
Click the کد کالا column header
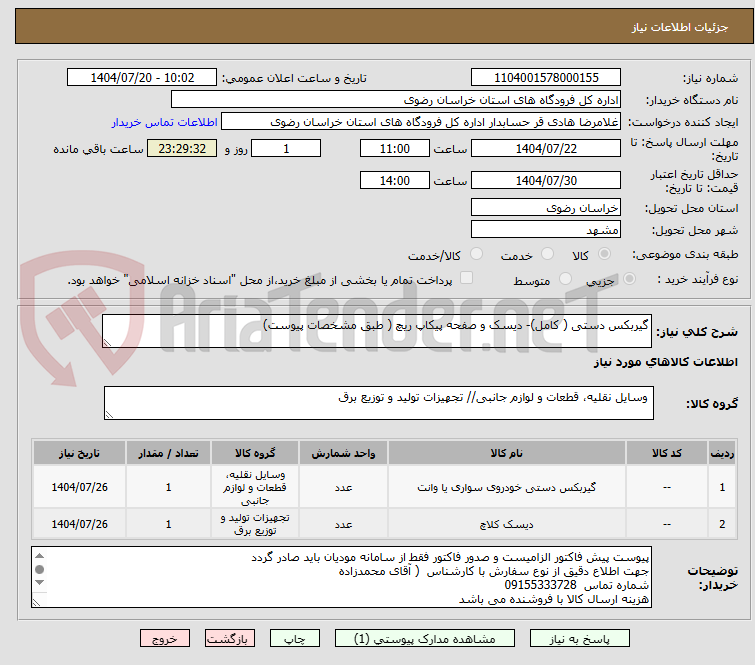[667, 453]
